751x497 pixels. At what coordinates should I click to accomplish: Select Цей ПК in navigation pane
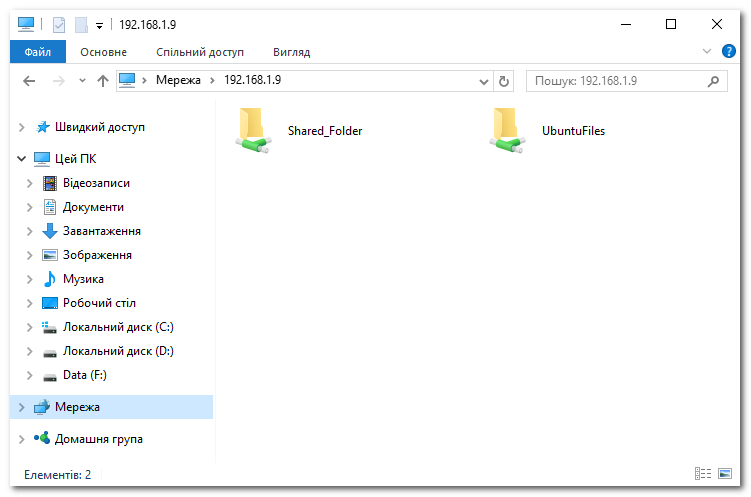[76, 158]
